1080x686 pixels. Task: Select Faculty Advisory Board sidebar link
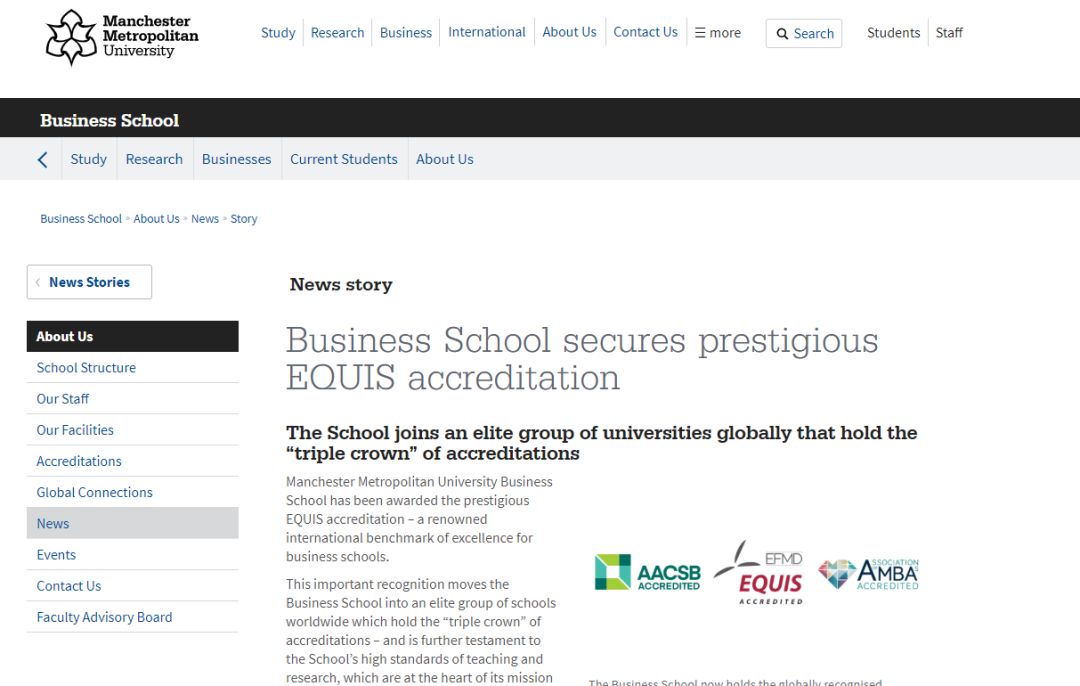[104, 617]
